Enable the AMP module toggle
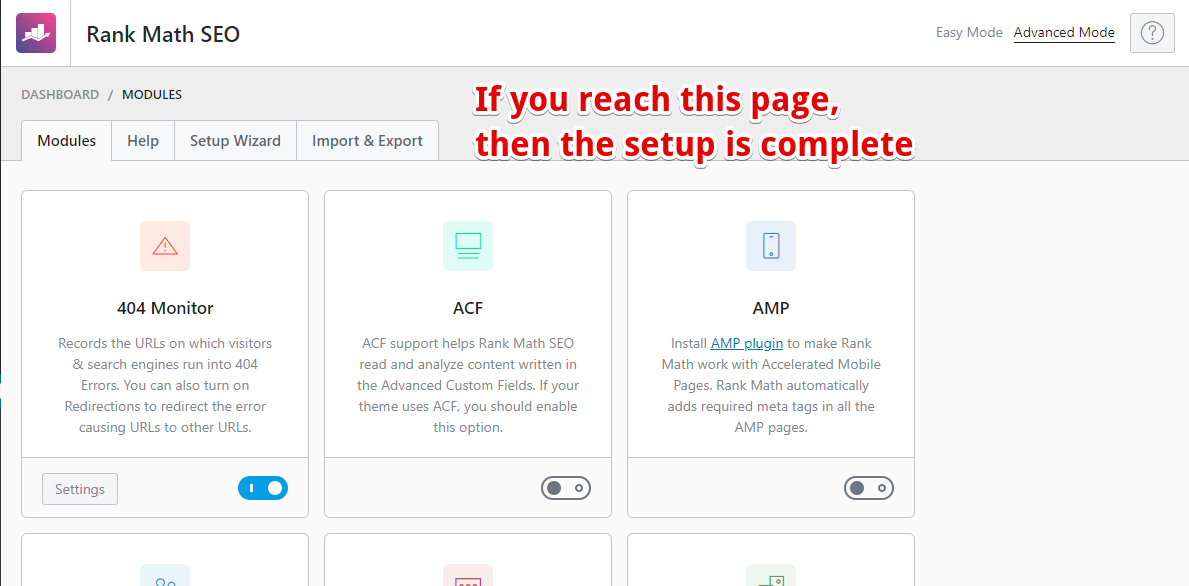Screen dimensions: 1189x586 [869, 488]
